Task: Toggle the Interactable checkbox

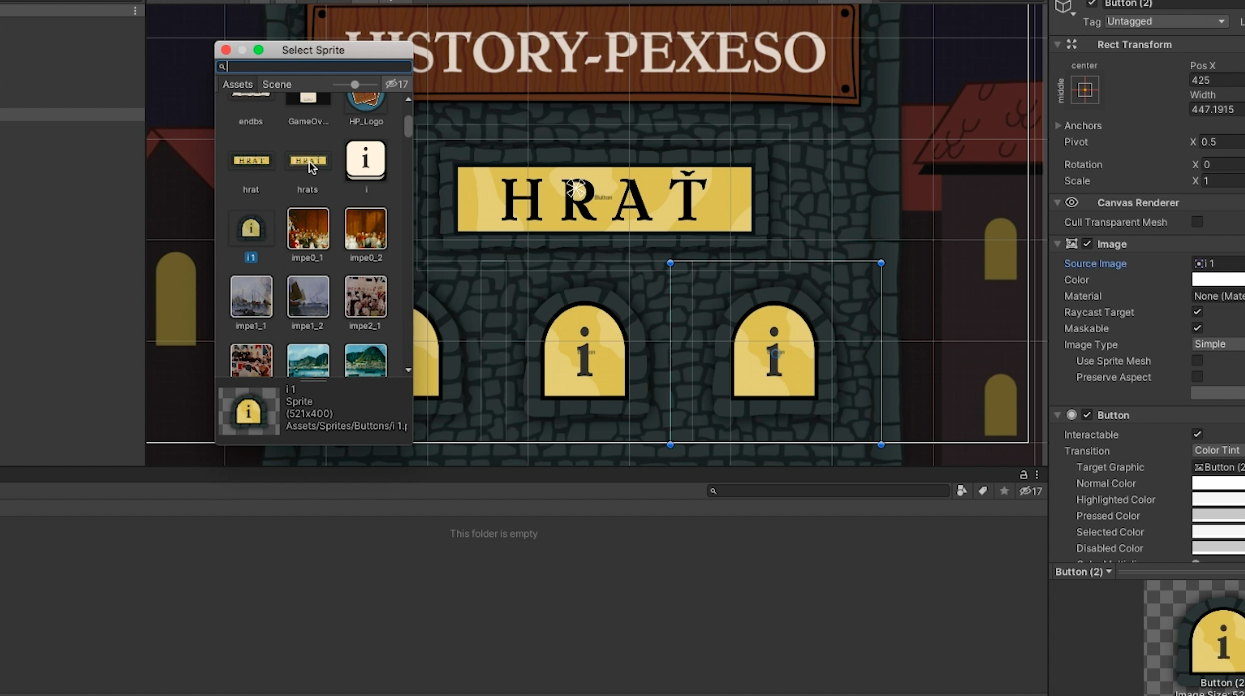Action: [x=1197, y=434]
